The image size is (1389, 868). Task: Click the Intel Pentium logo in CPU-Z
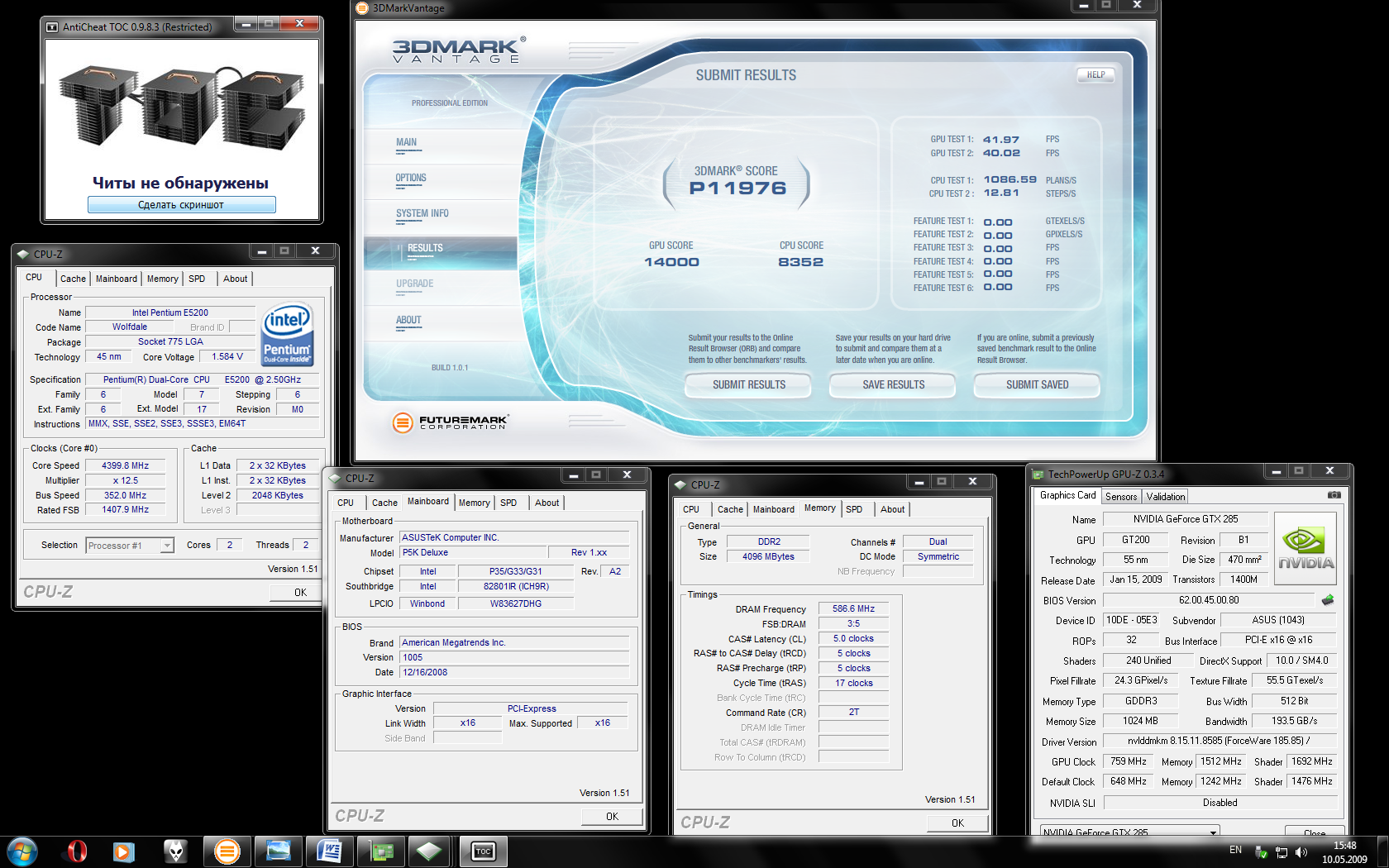(x=287, y=335)
